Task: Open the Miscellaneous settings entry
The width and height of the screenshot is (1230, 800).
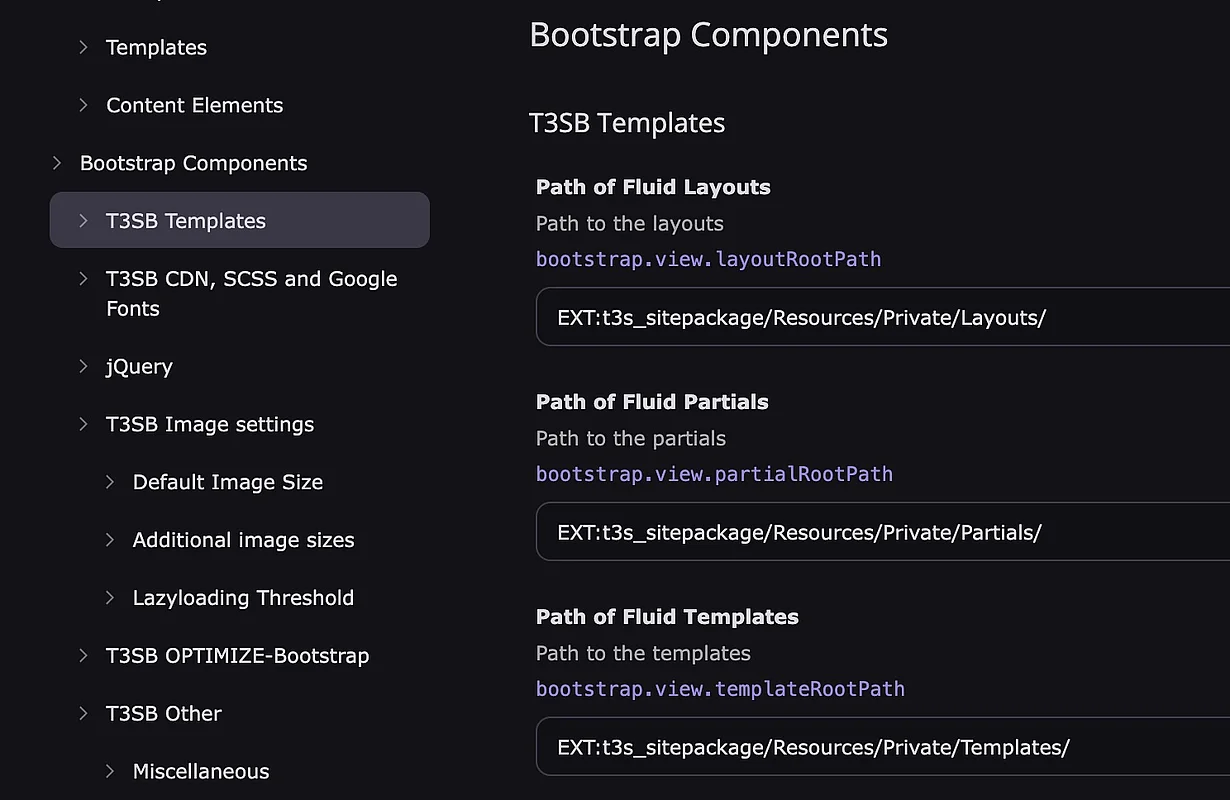Action: point(201,771)
